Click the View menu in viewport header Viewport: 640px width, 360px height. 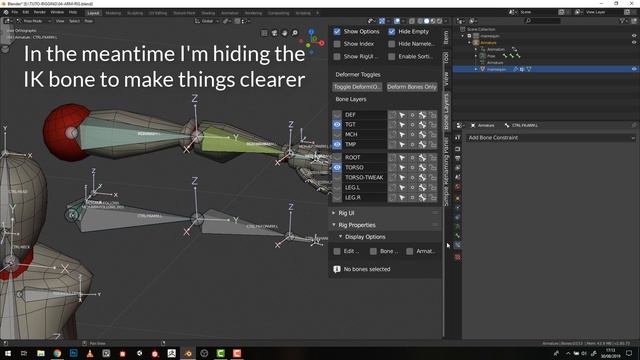[60, 21]
